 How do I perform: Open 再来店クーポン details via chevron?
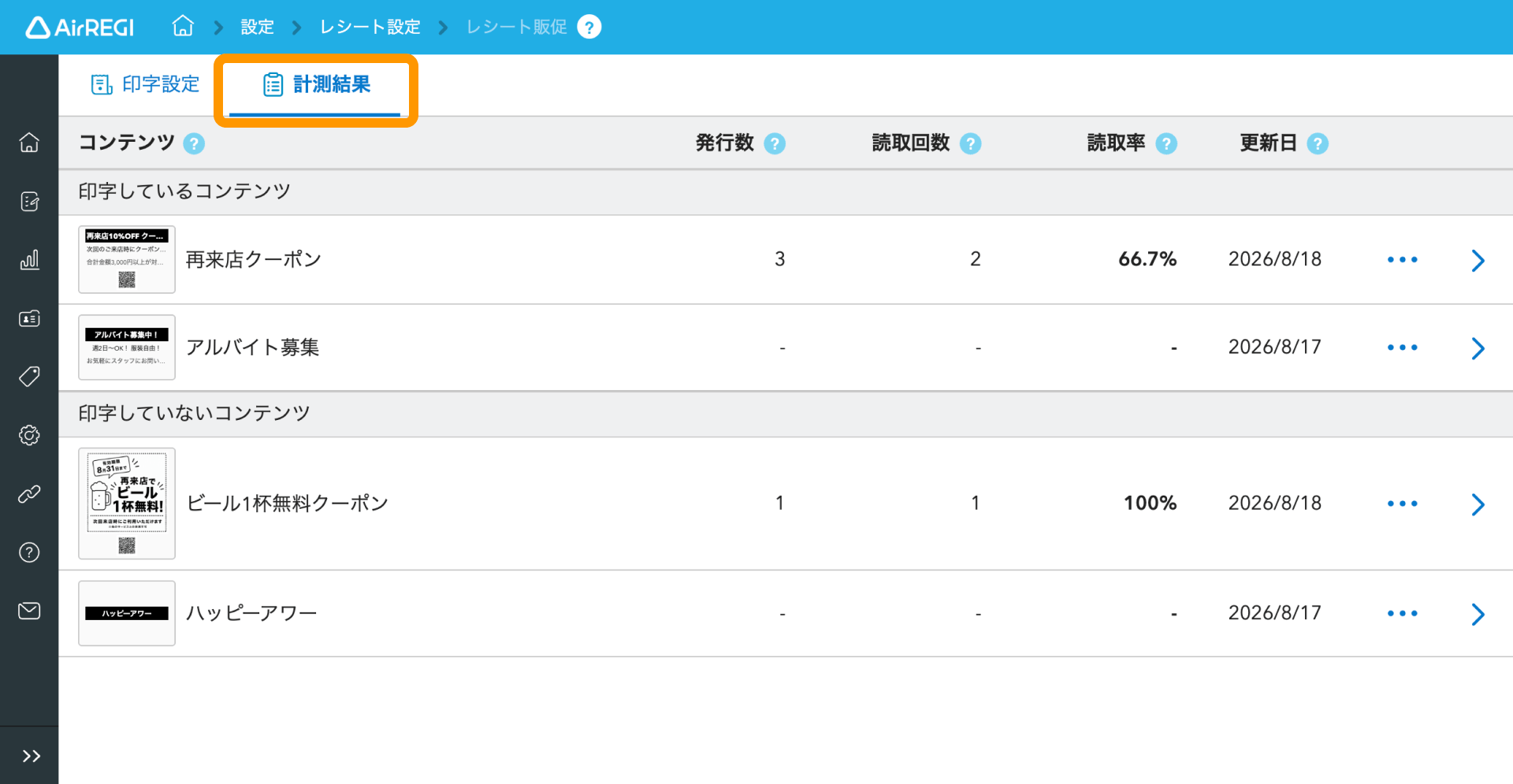click(x=1478, y=261)
